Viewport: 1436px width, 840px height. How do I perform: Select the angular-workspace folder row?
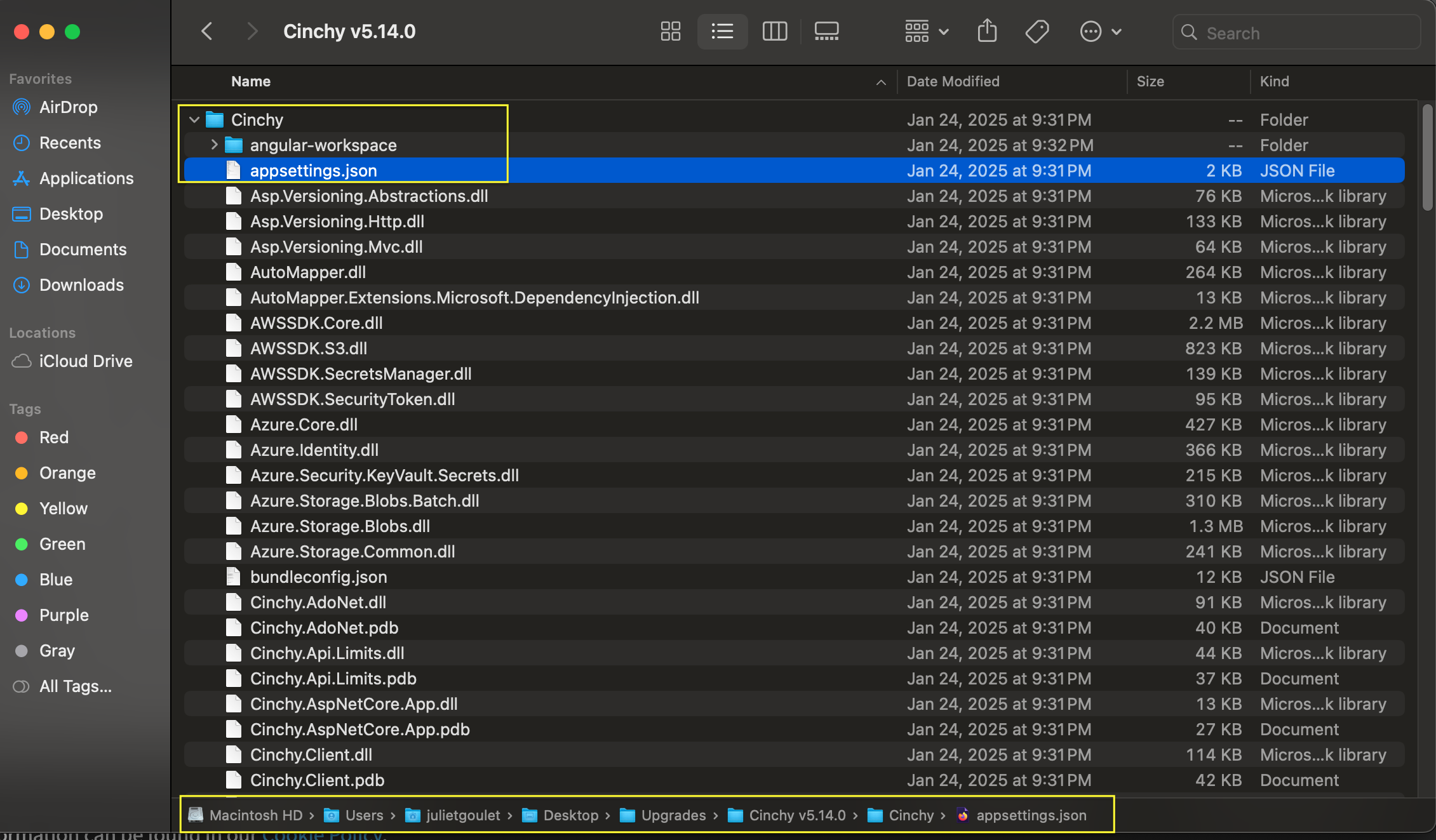coord(794,145)
